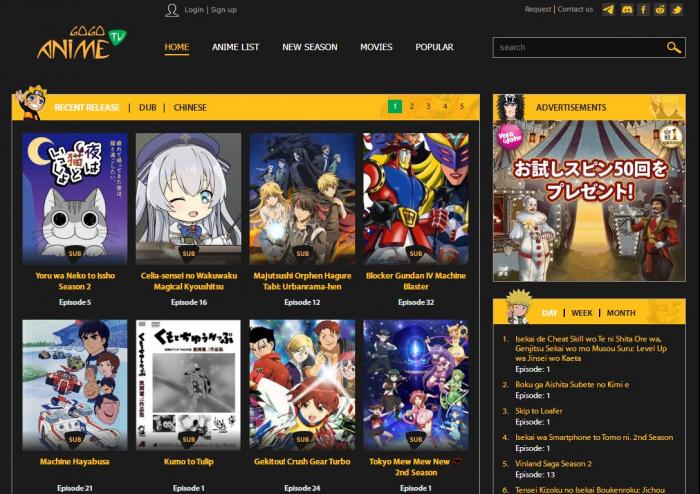
Task: Click the user profile icon beside Login
Action: point(172,10)
